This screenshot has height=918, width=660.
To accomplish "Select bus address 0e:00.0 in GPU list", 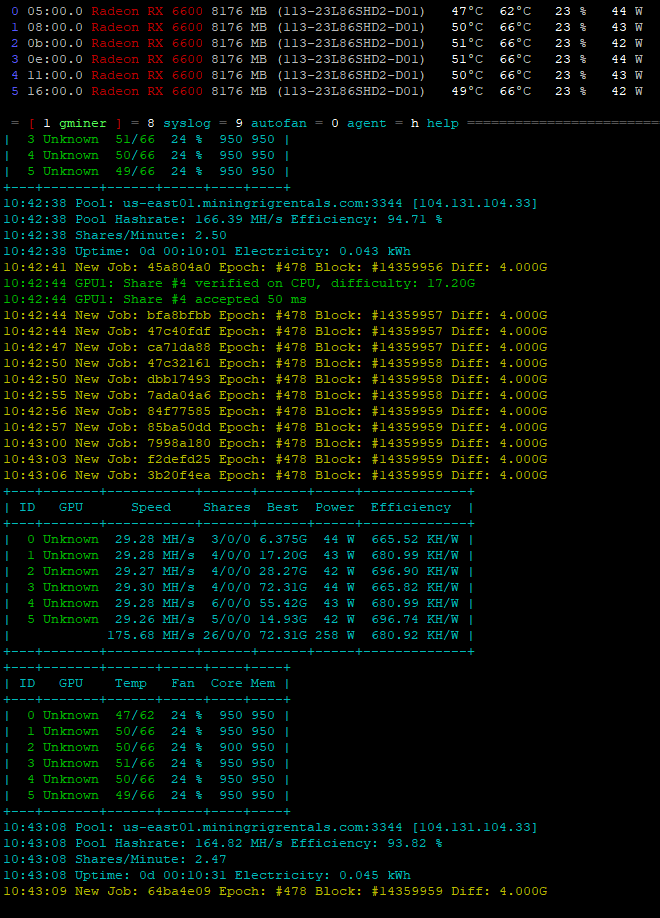I will click(55, 59).
